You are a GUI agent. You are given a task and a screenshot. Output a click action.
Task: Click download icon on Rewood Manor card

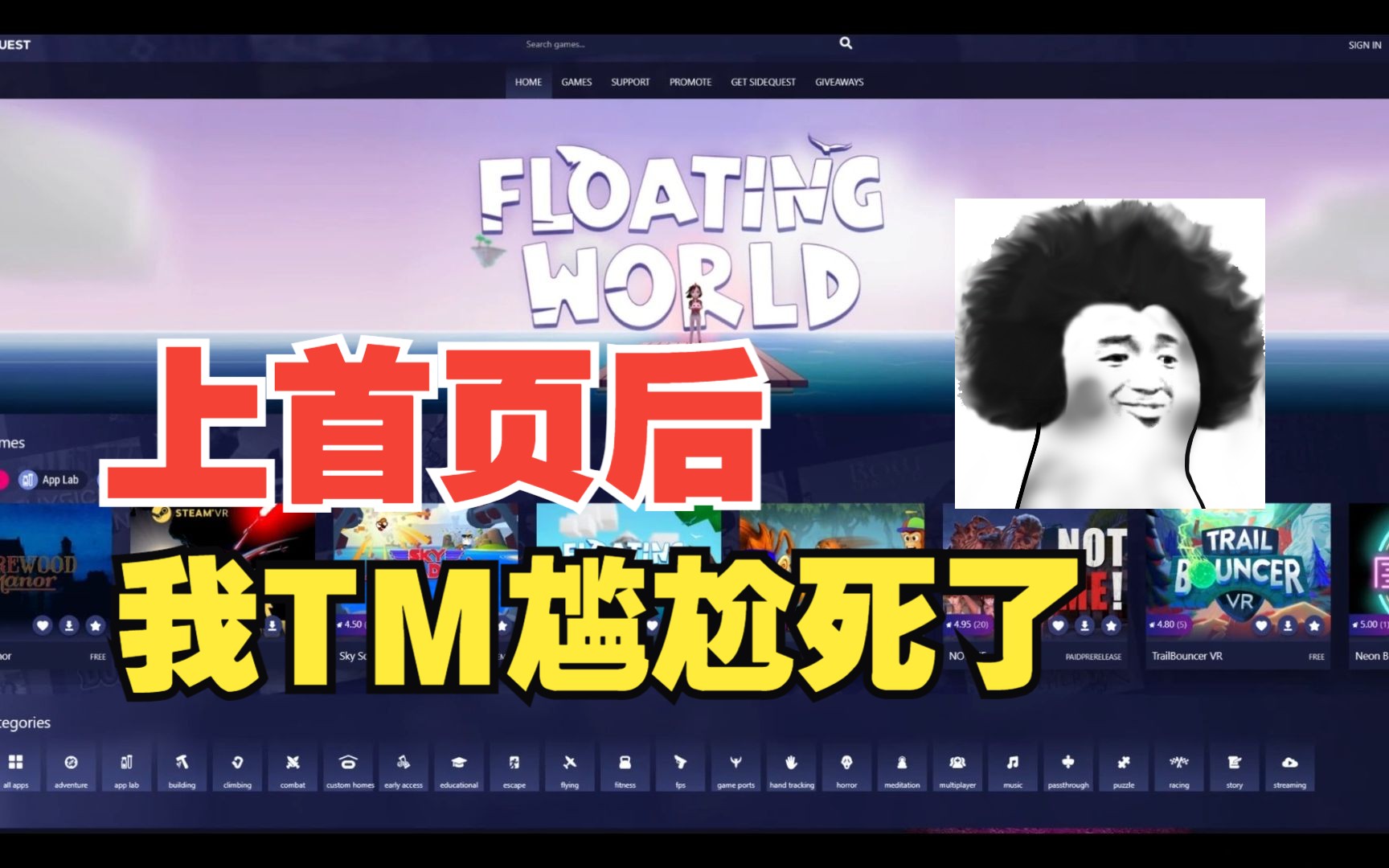[x=69, y=624]
